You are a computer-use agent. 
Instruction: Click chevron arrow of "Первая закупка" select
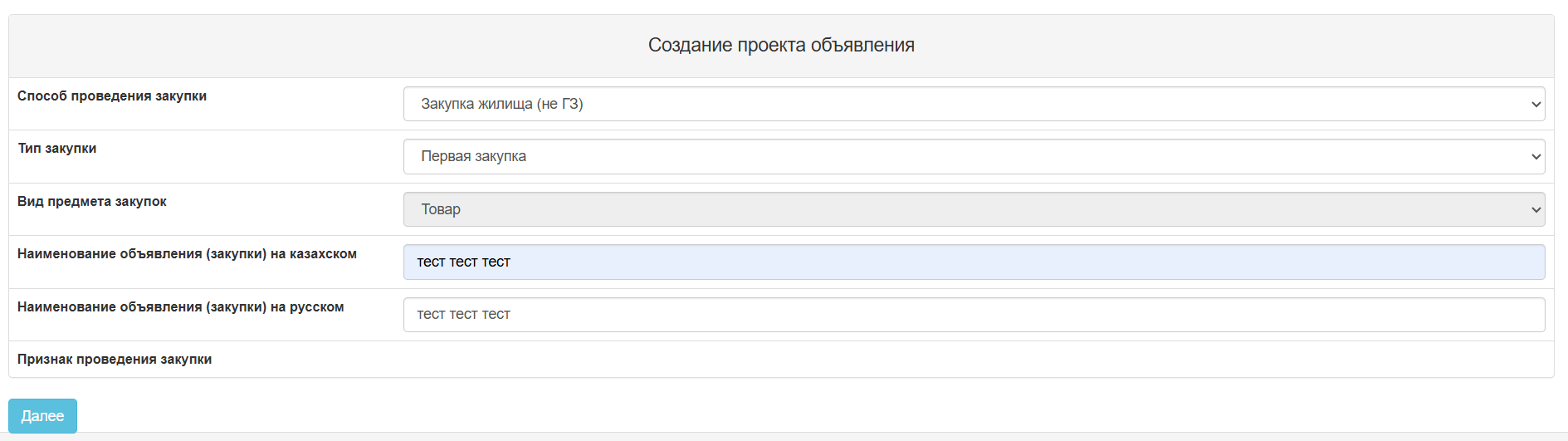(x=1536, y=157)
